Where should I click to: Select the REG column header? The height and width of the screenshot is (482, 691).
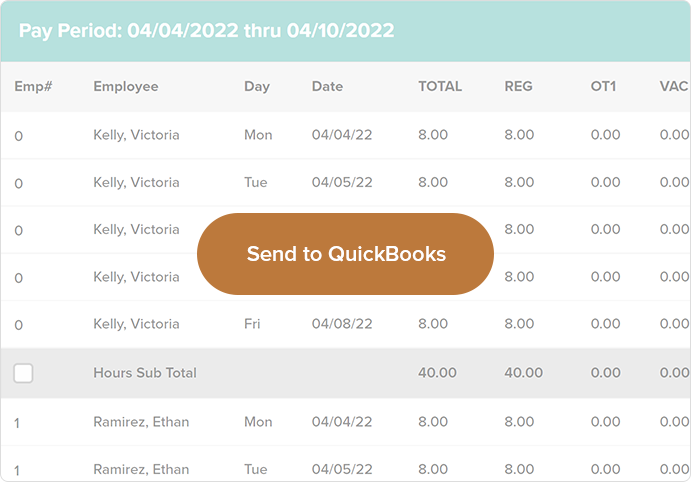pos(518,86)
